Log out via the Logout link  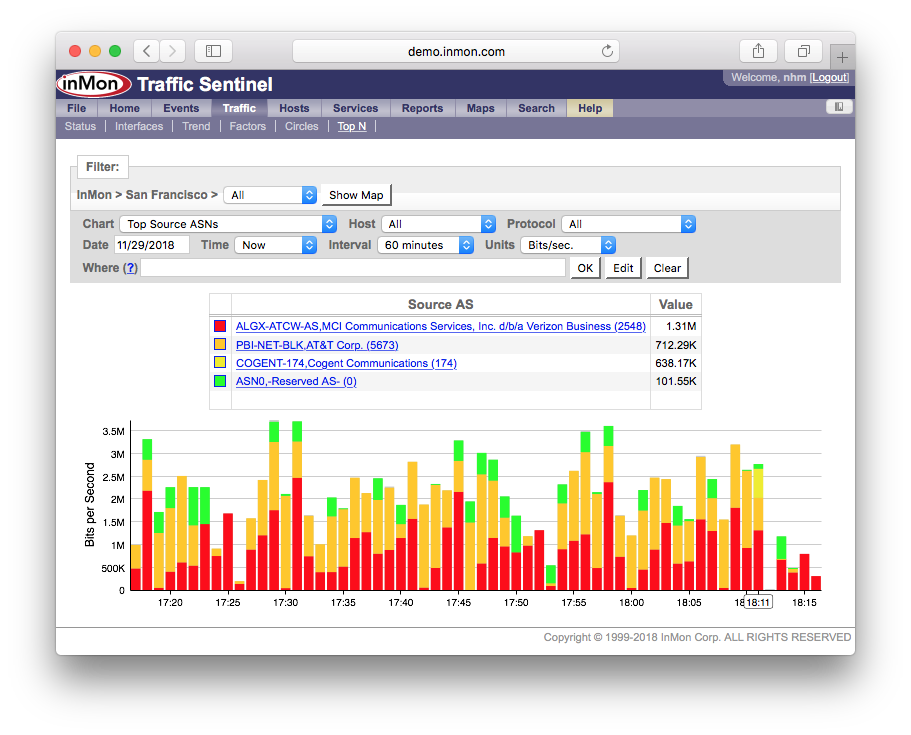coord(830,77)
